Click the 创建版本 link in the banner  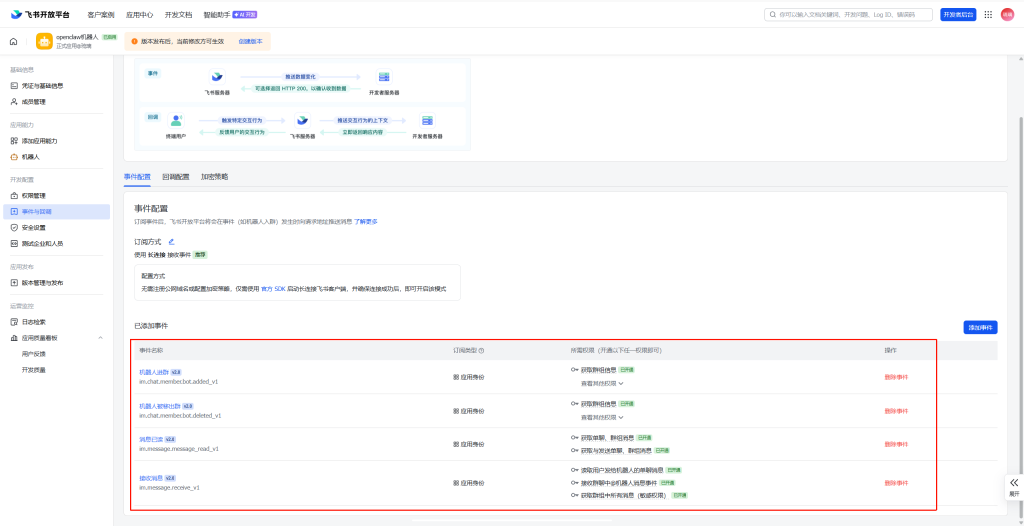[x=250, y=41]
